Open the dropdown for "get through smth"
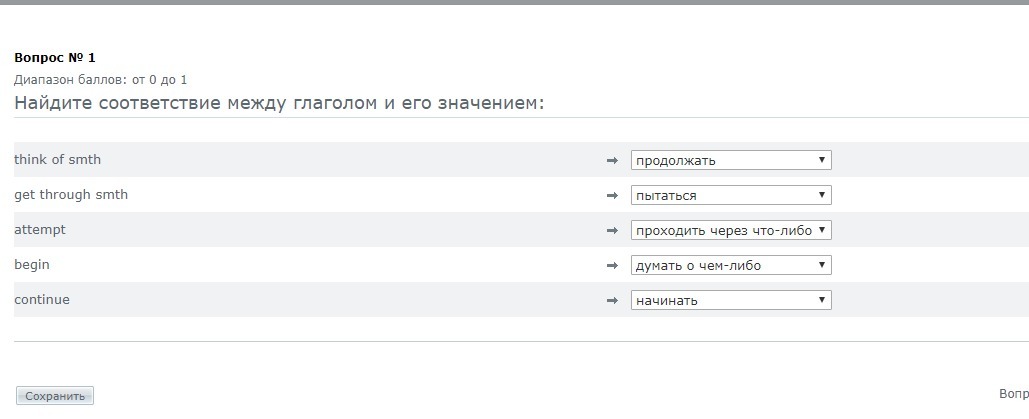Image resolution: width=1029 pixels, height=419 pixels. (731, 195)
